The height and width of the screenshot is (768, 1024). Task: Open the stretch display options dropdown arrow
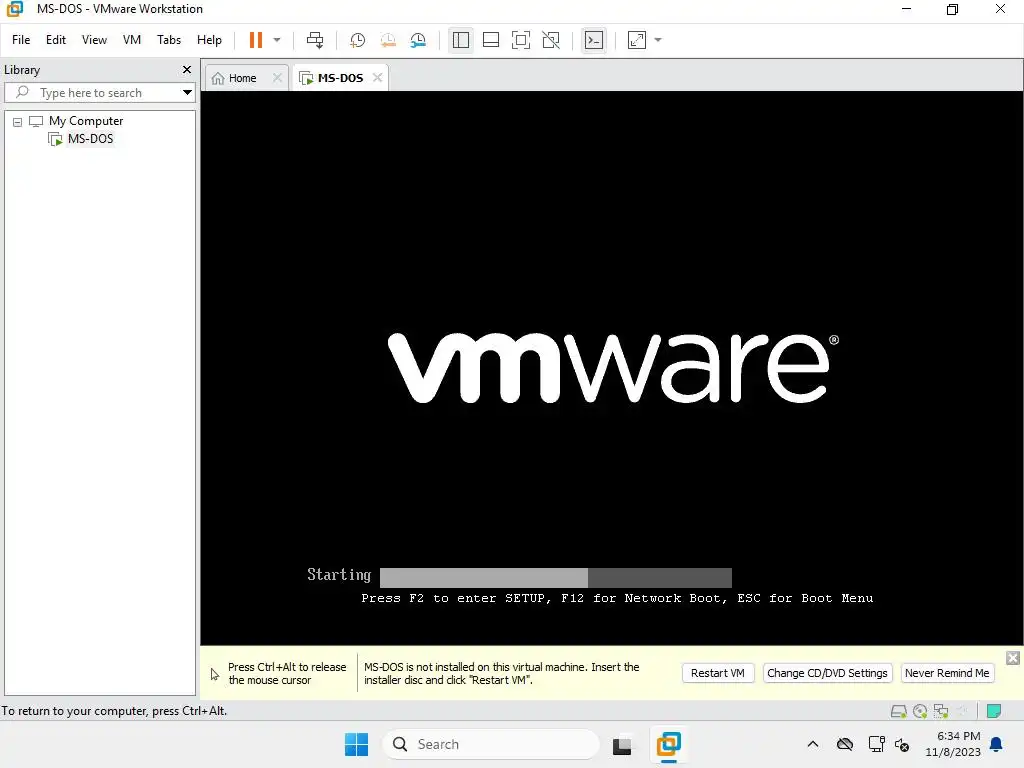coord(658,40)
